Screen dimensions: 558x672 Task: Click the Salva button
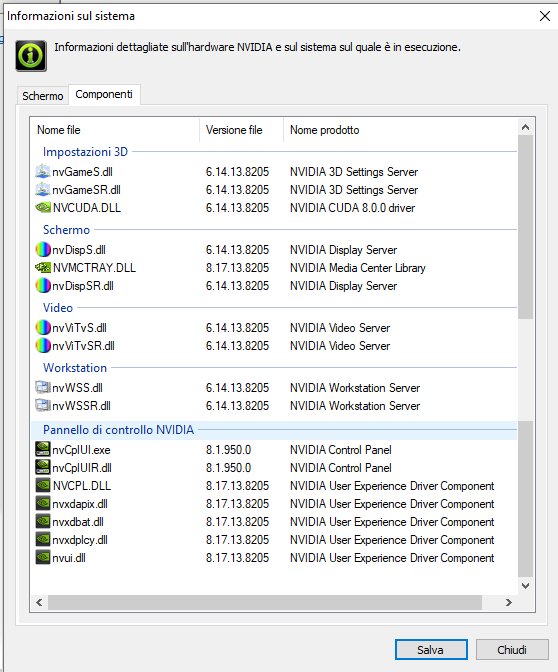click(431, 650)
